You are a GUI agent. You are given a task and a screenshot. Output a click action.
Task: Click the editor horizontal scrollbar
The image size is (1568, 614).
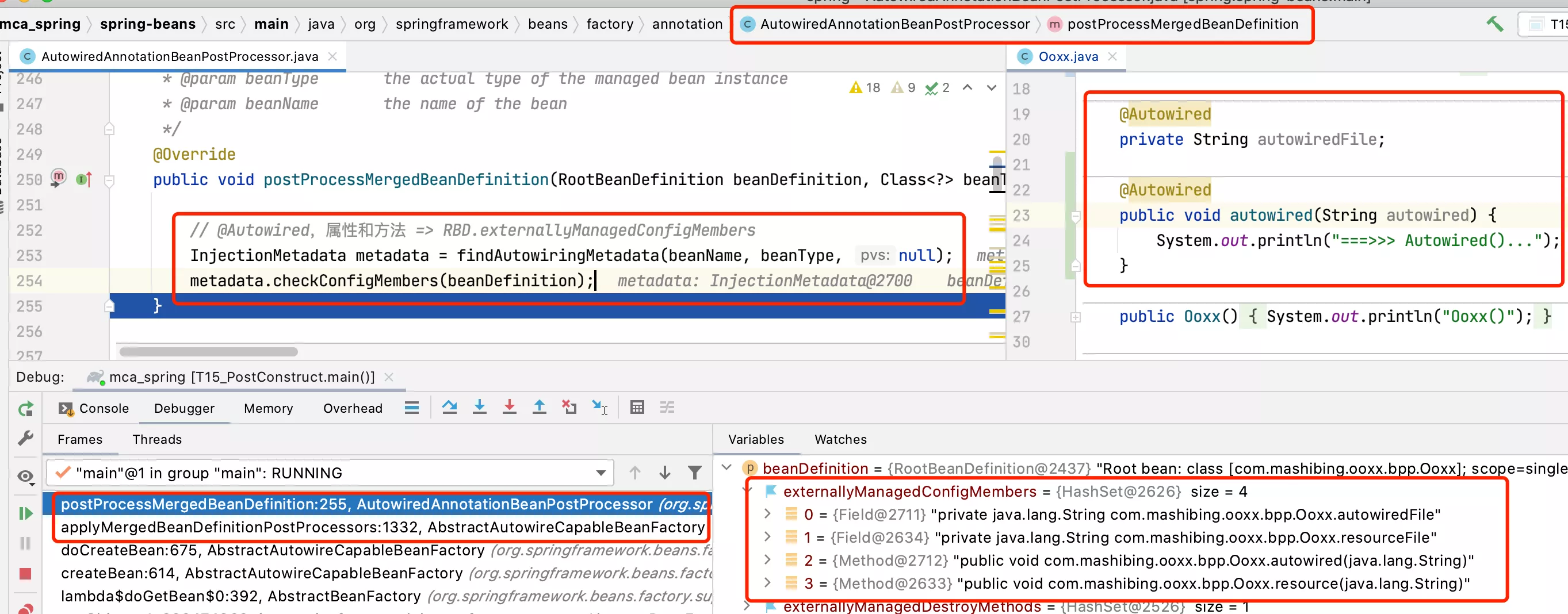(x=208, y=352)
